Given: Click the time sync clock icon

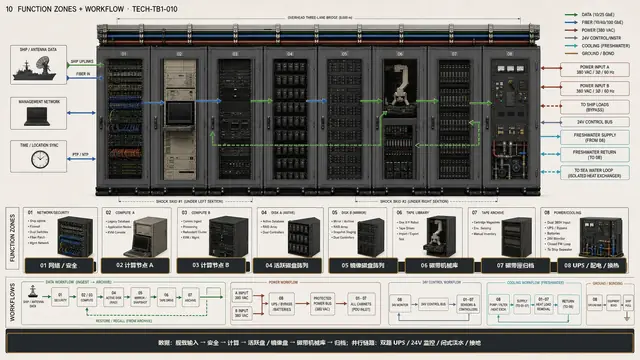Looking at the screenshot, I should pos(40,159).
